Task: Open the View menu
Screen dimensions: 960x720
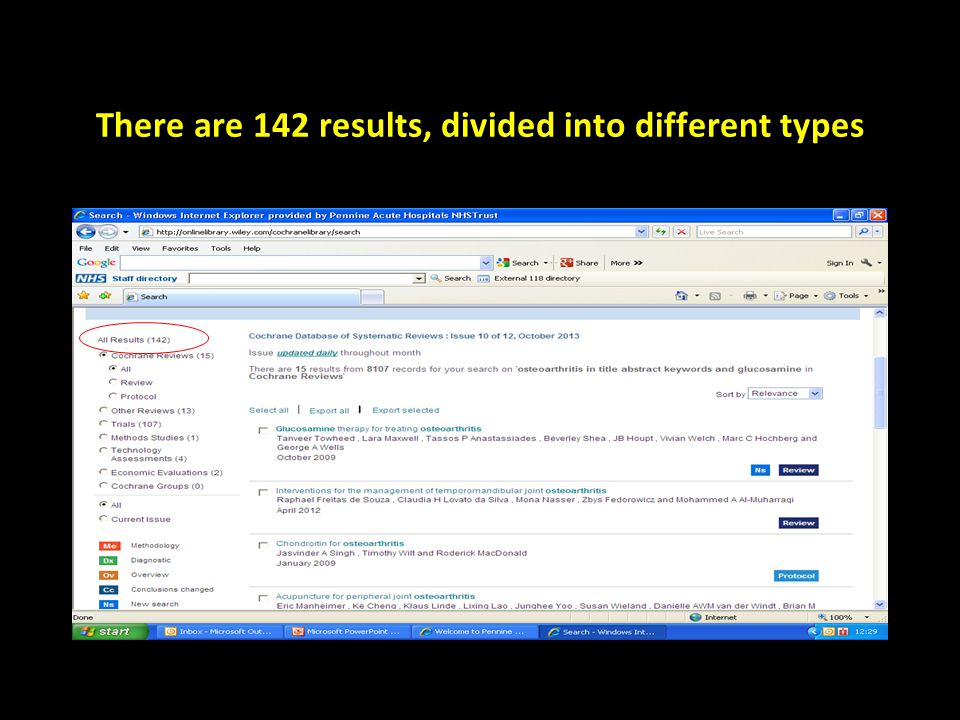Action: click(140, 249)
